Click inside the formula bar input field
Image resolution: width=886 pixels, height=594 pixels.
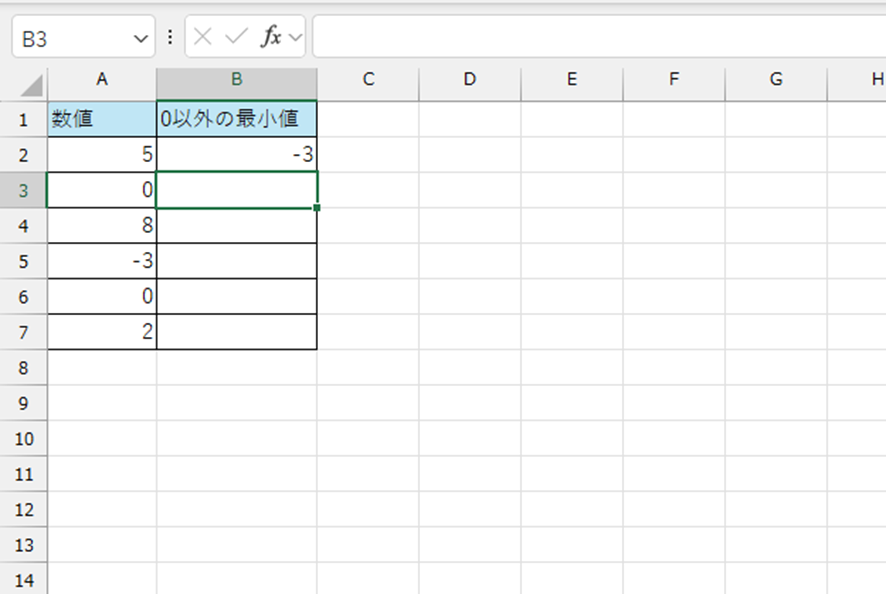[x=598, y=37]
